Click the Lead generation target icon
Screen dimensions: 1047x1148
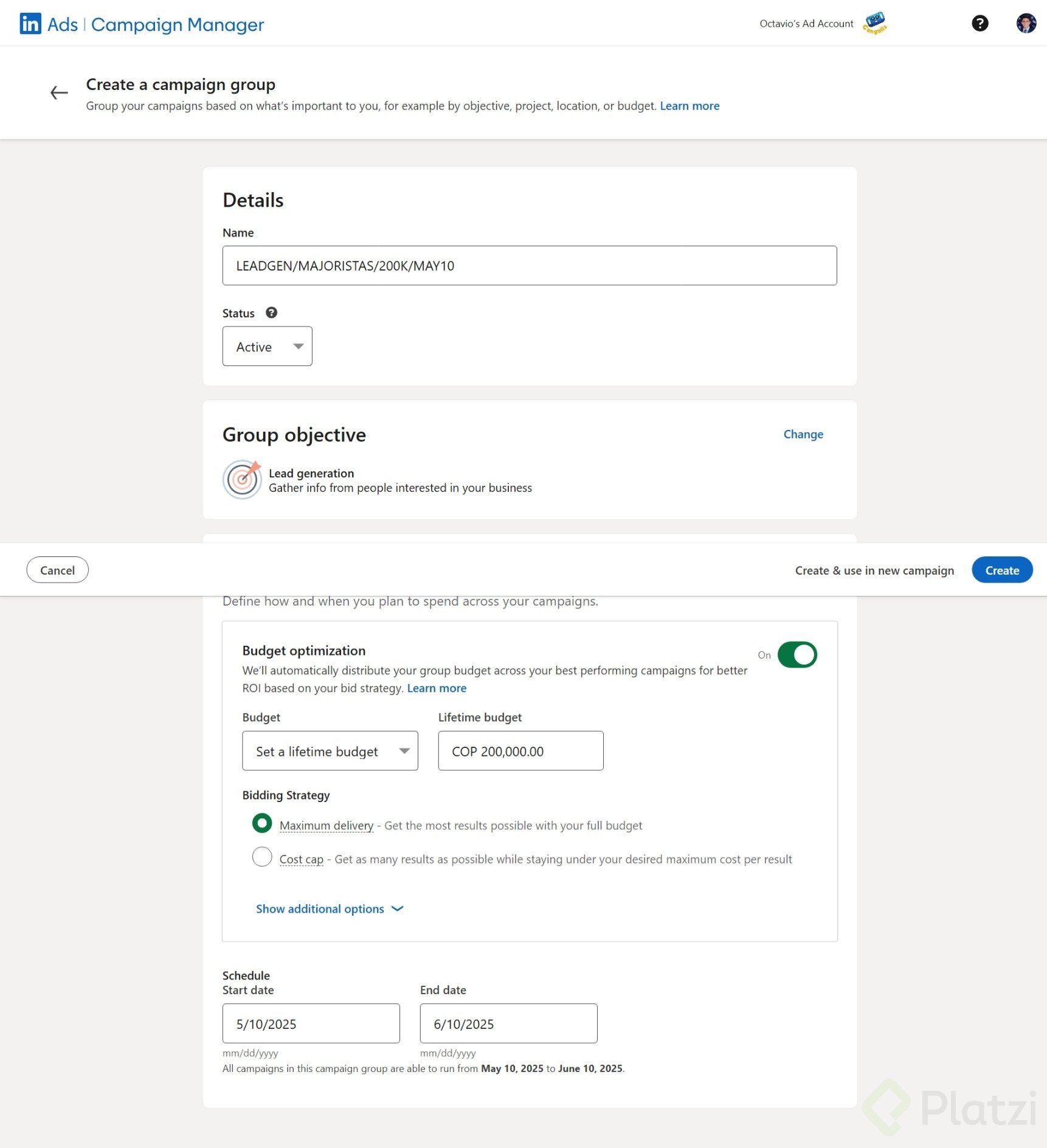pos(243,480)
